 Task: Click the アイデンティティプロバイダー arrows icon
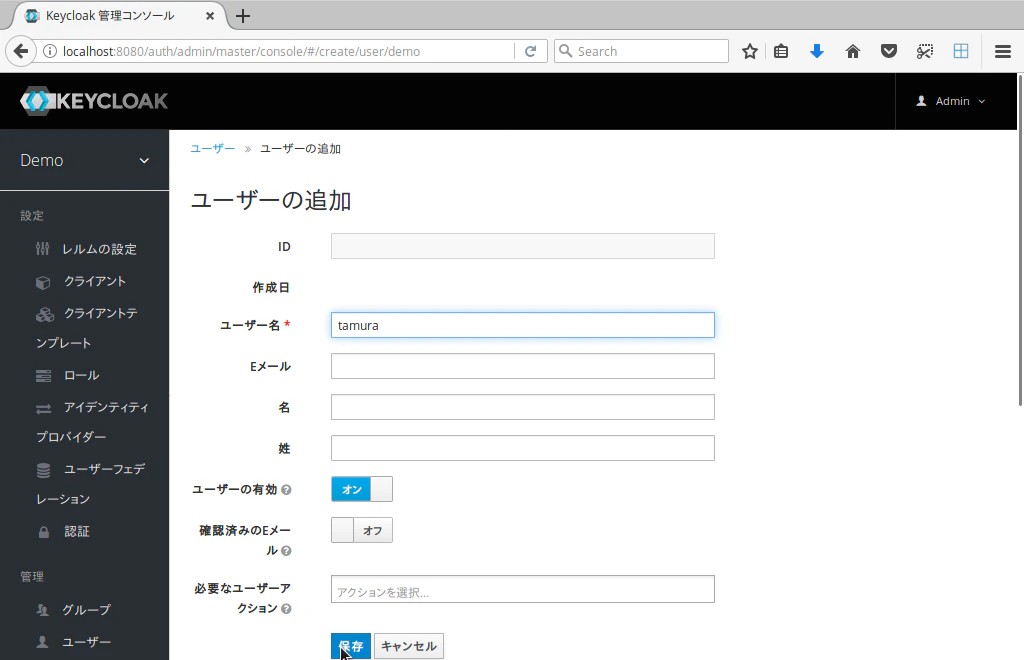(x=43, y=409)
